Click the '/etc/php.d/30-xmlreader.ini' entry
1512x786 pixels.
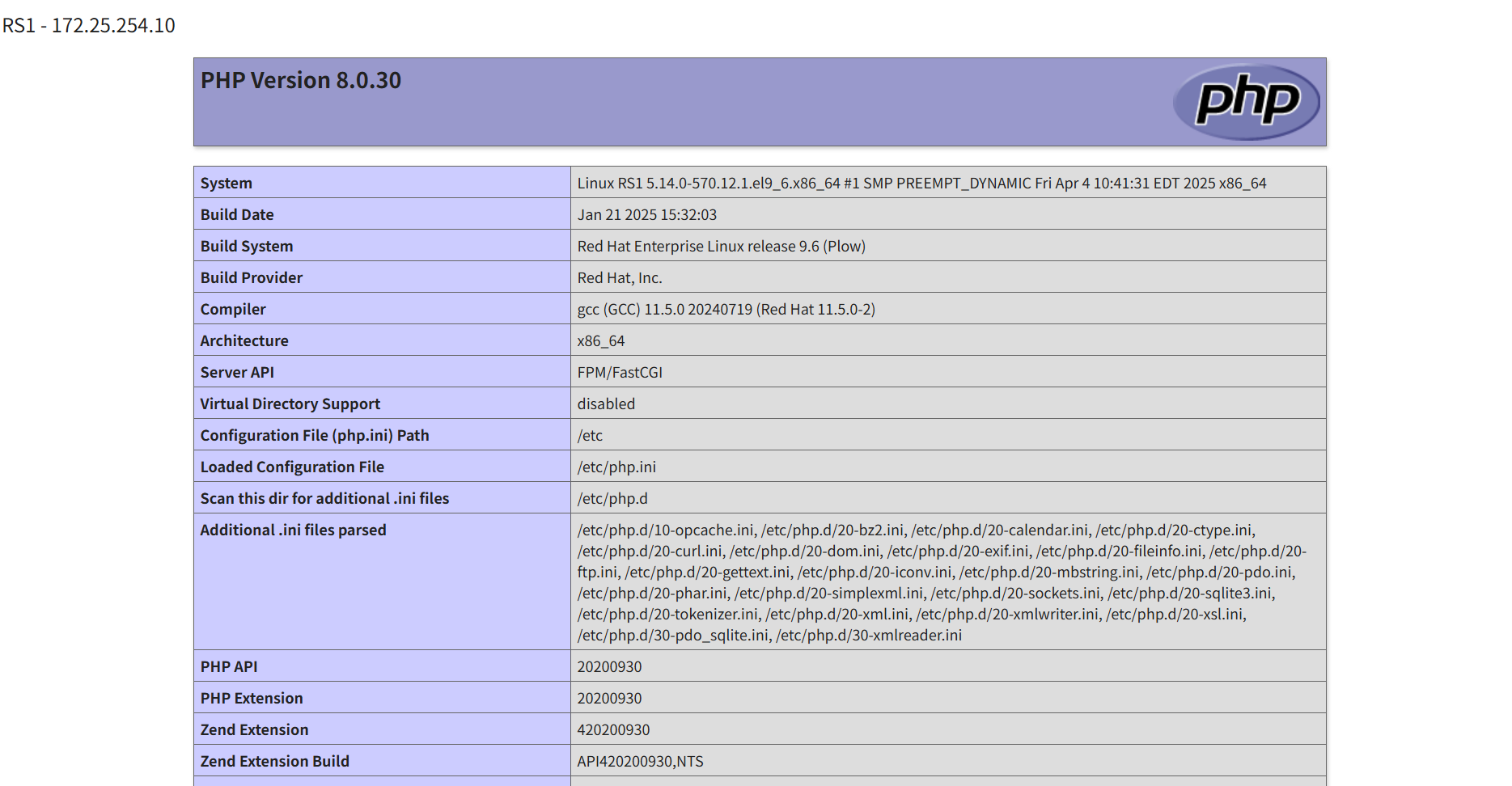pyautogui.click(x=869, y=636)
